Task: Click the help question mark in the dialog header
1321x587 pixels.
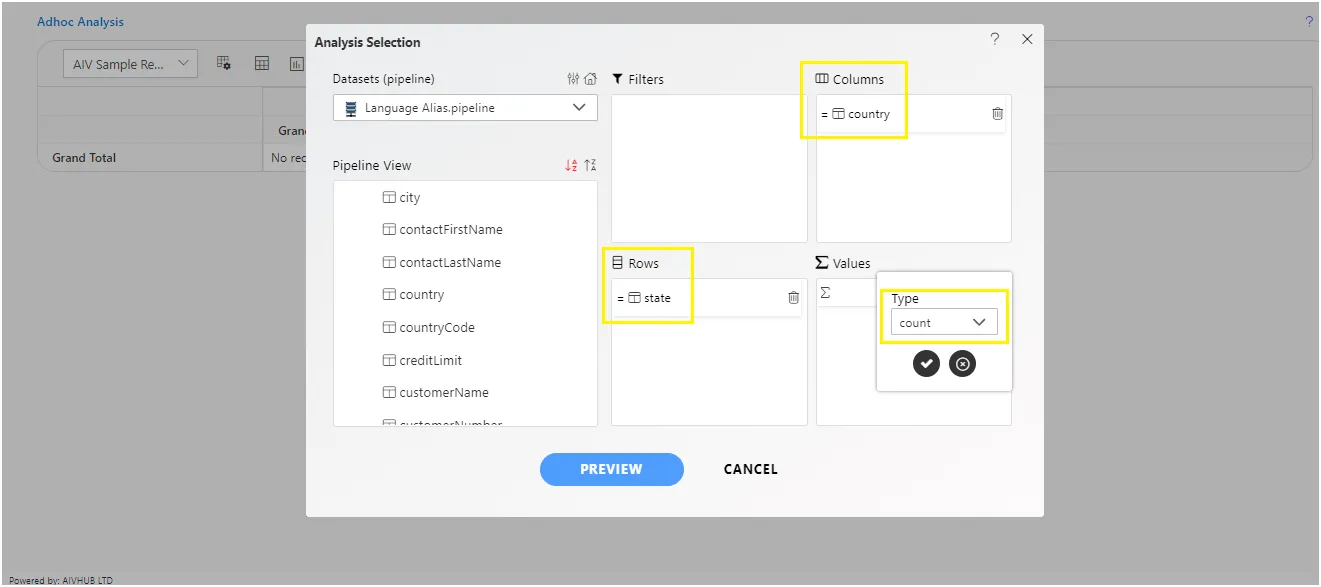Action: click(x=994, y=39)
